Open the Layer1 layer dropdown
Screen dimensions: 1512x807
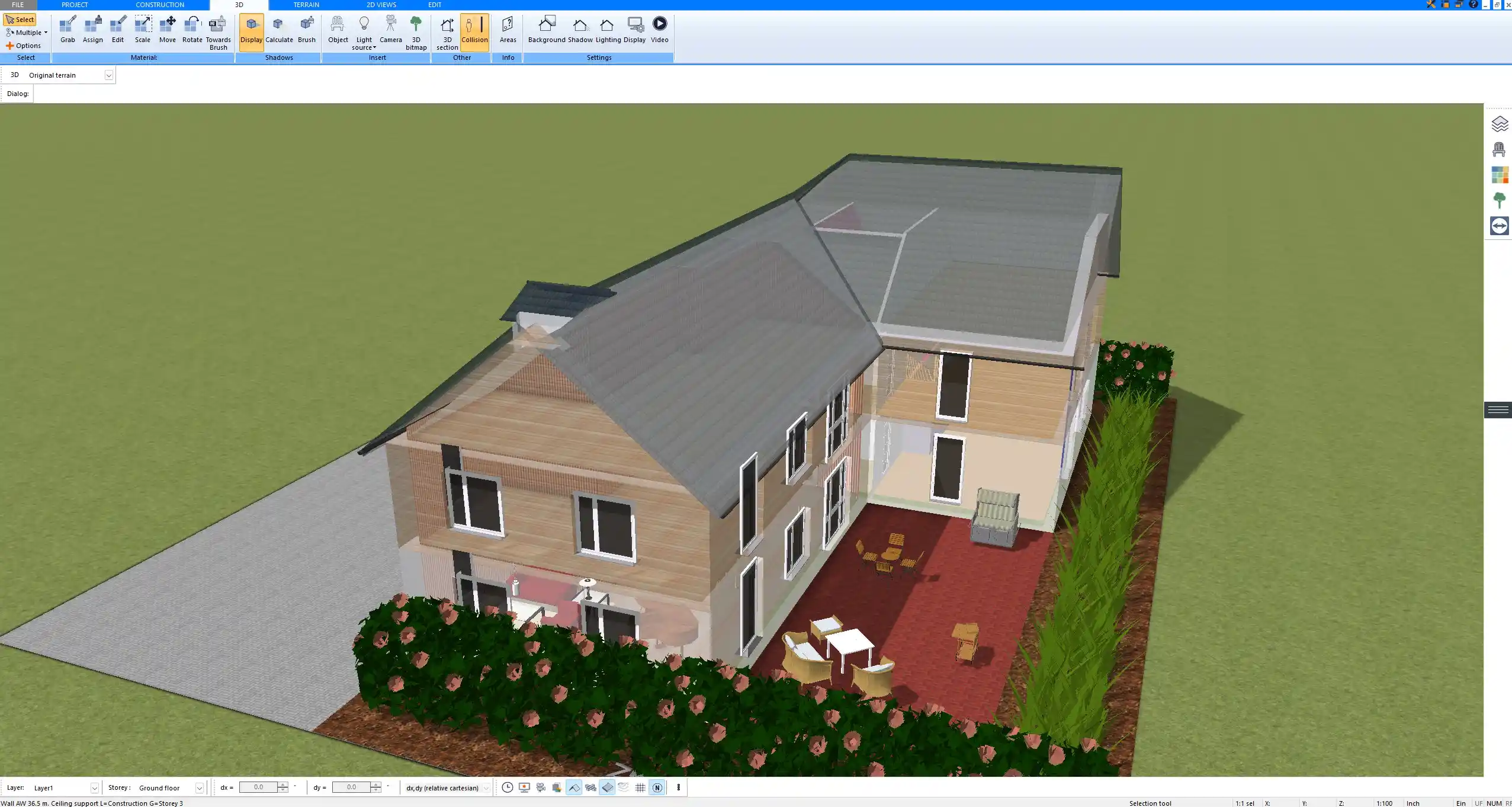coord(94,787)
